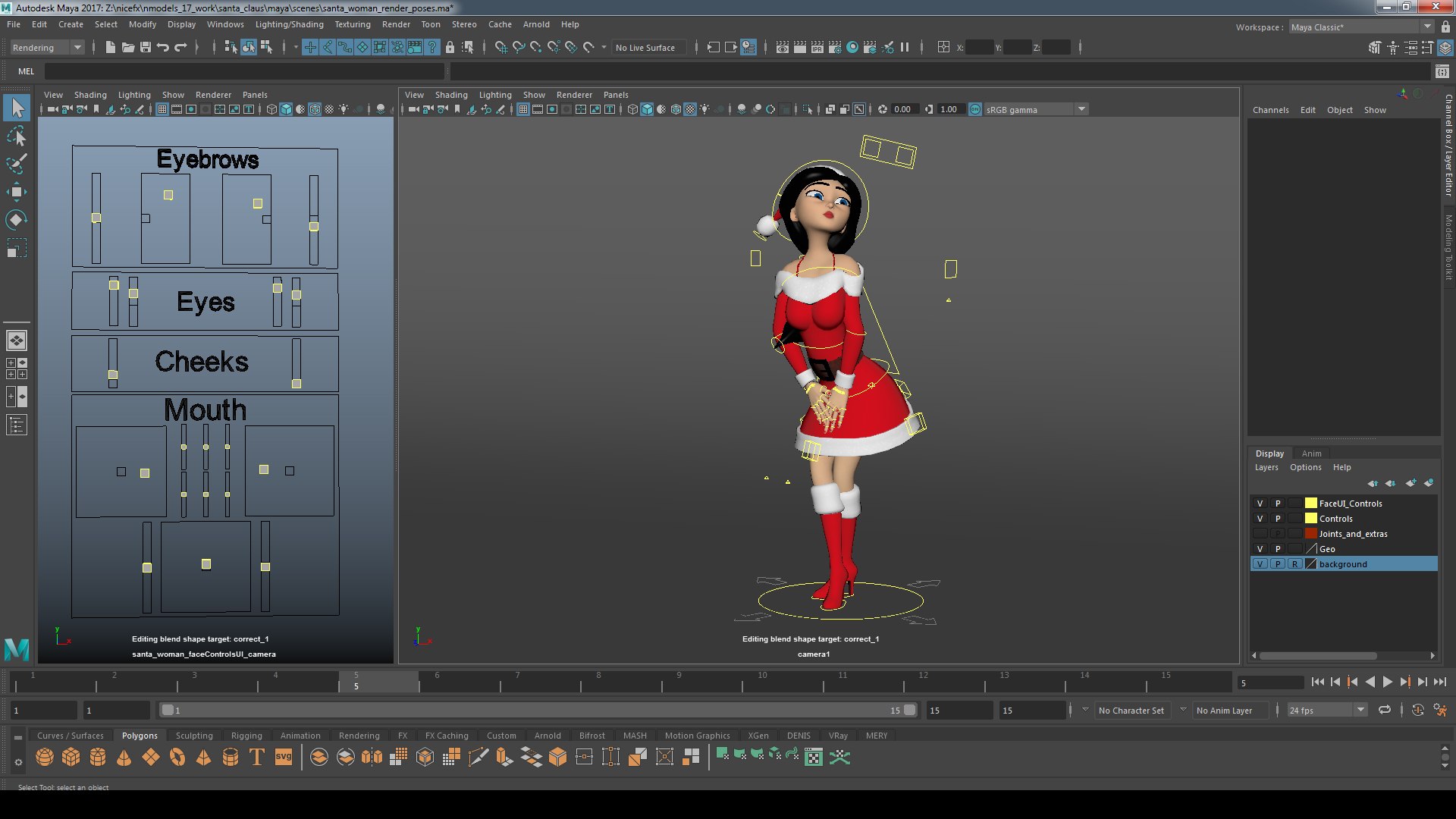
Task: Create a polygon cylinder from shelf
Action: 98,757
